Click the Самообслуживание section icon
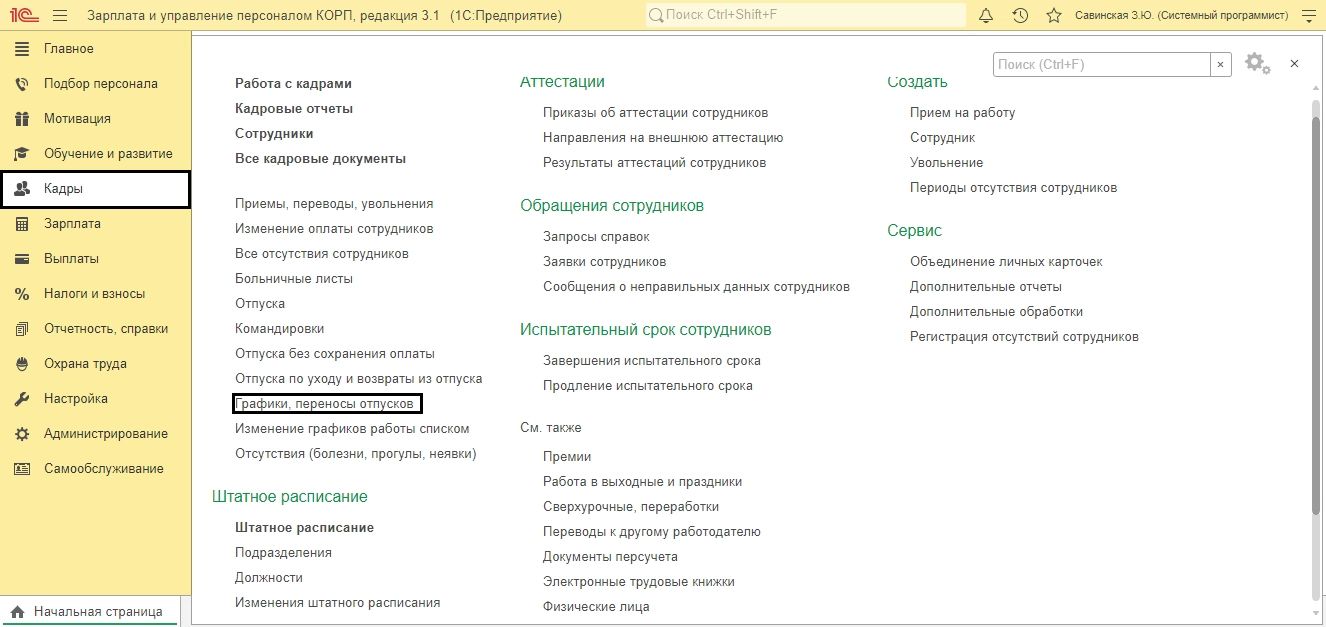Viewport: 1326px width, 627px height. (22, 469)
